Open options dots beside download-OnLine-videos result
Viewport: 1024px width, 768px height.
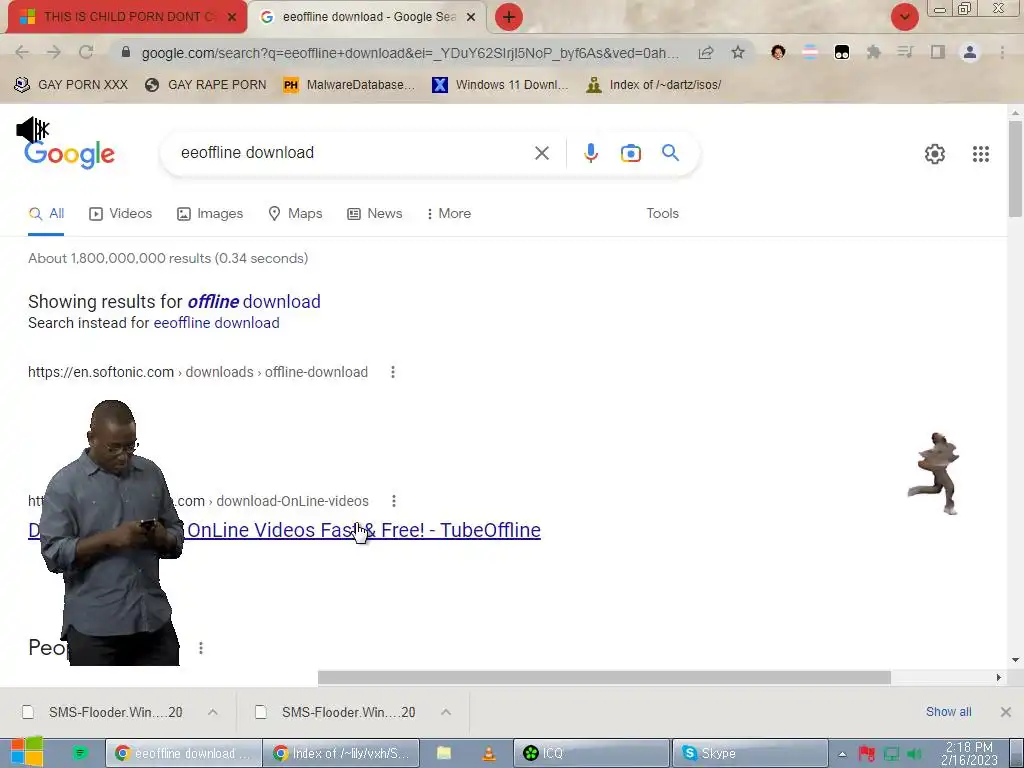tap(394, 501)
